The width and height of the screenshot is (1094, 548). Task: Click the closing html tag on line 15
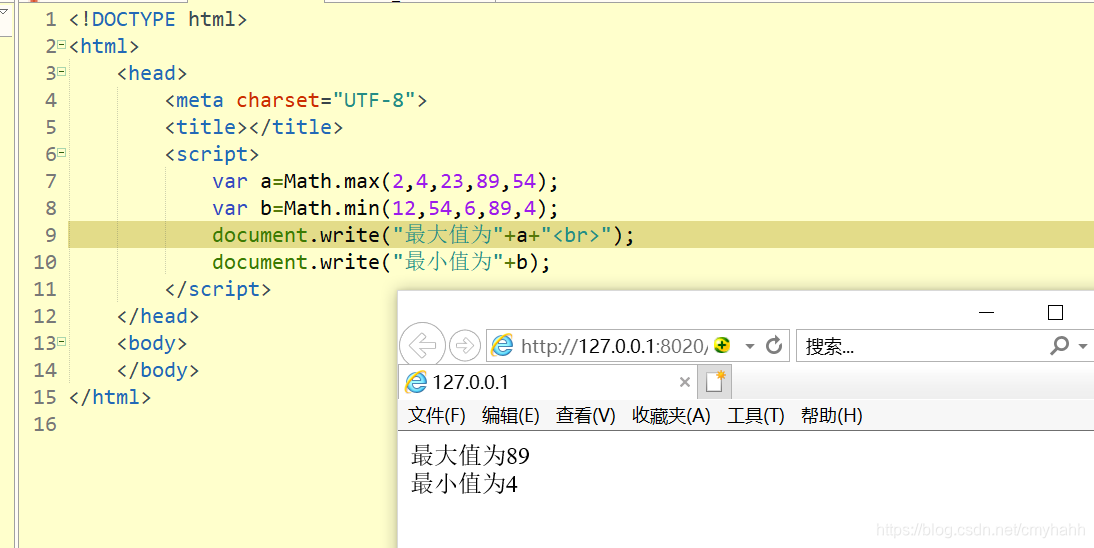(110, 397)
